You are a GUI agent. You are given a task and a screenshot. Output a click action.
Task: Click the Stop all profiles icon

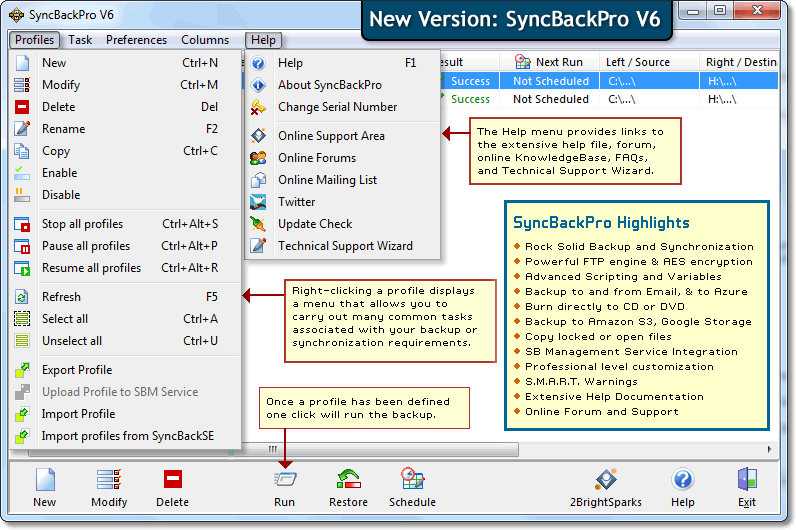click(x=22, y=224)
